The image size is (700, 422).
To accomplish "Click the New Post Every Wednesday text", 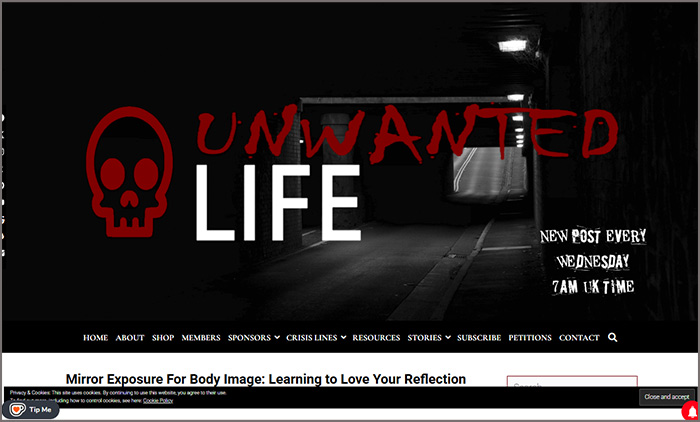I will 593,261.
